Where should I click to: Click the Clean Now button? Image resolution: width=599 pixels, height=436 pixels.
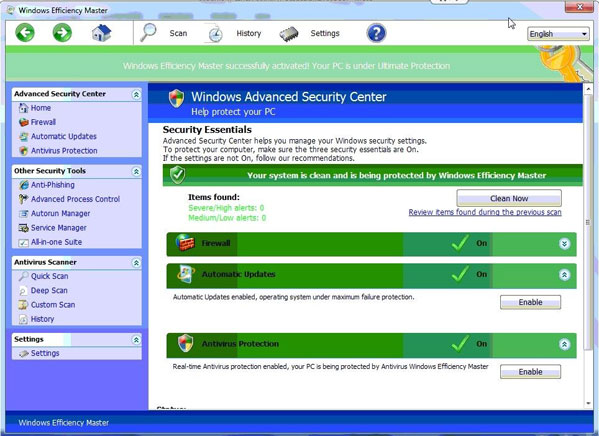tap(509, 198)
